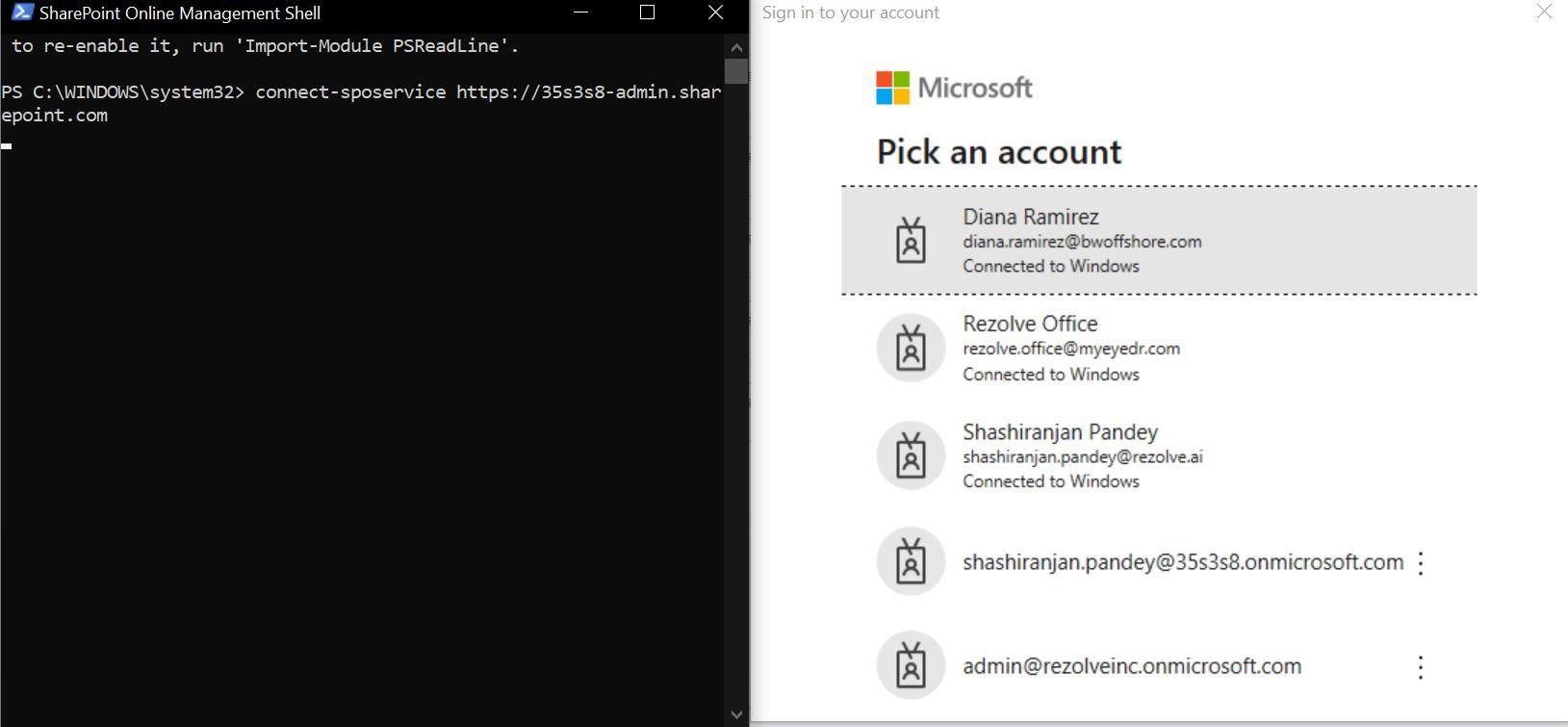Close the Sign in to your account dialog
Image resolution: width=1568 pixels, height=727 pixels.
[x=1544, y=12]
